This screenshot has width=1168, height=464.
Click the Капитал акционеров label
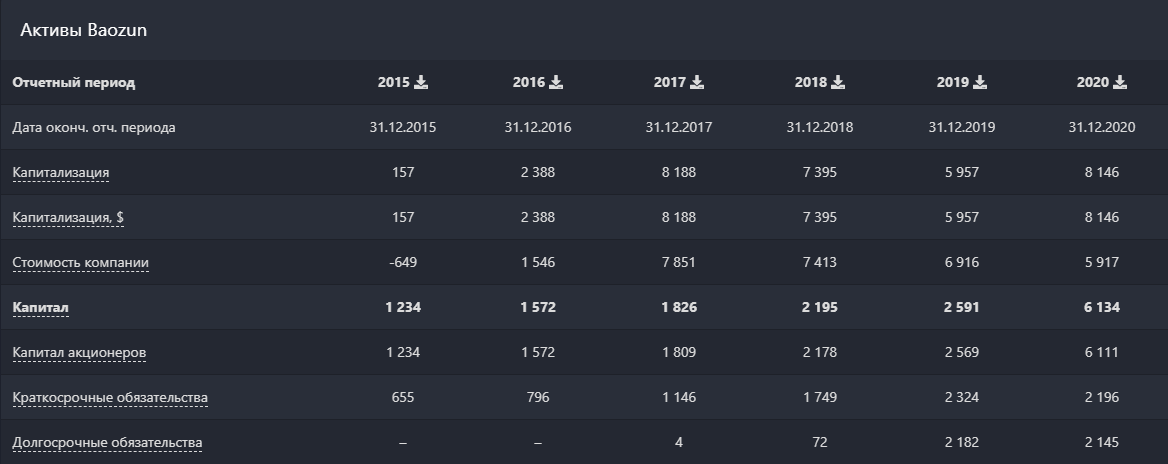pos(79,352)
